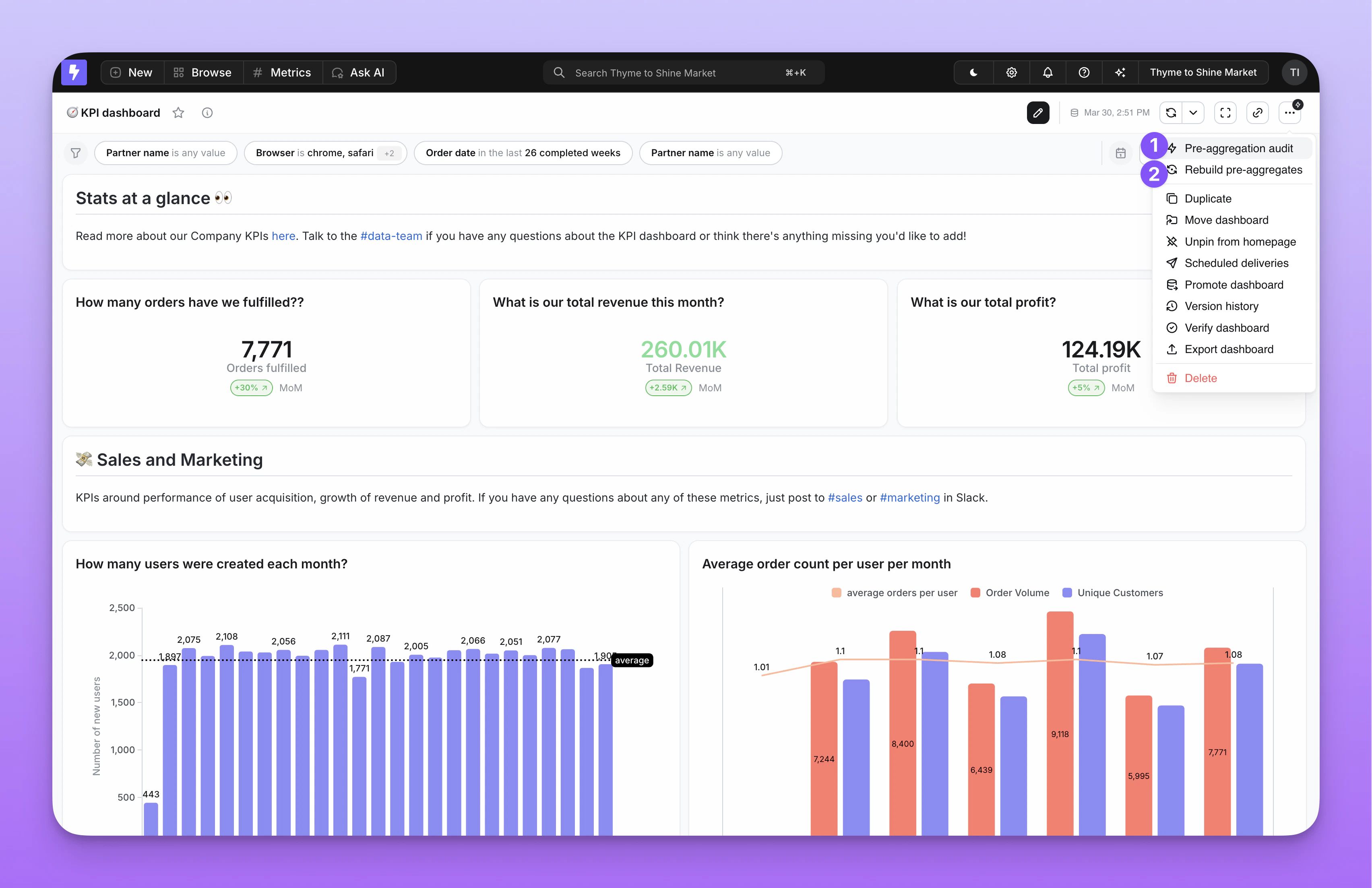Open the edit pencil mode
1372x888 pixels.
[x=1037, y=112]
